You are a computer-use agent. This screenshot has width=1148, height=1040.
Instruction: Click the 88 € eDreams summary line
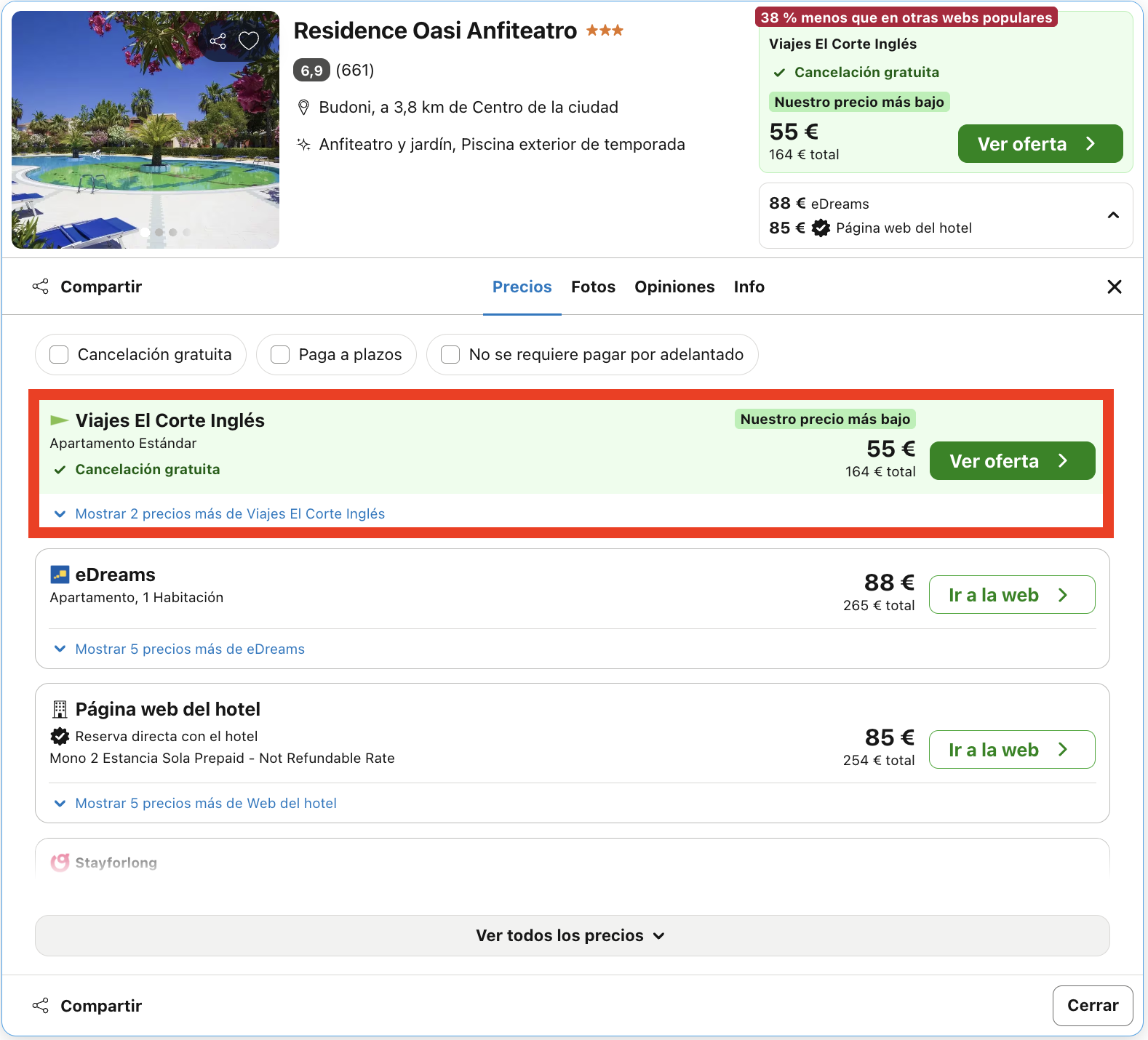click(x=819, y=204)
